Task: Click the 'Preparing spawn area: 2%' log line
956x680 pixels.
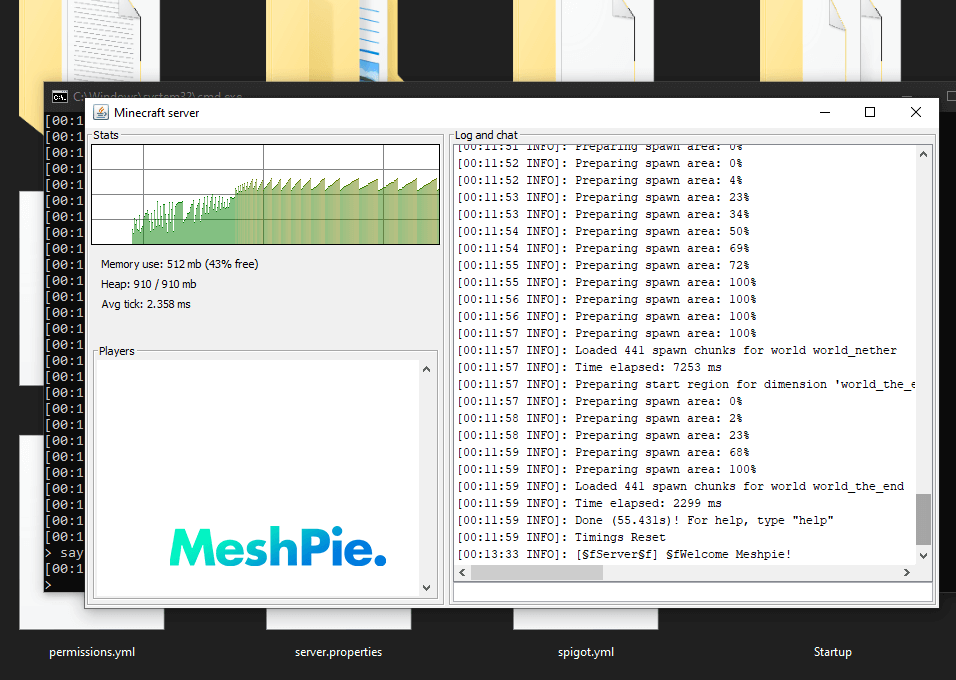Action: tap(599, 419)
